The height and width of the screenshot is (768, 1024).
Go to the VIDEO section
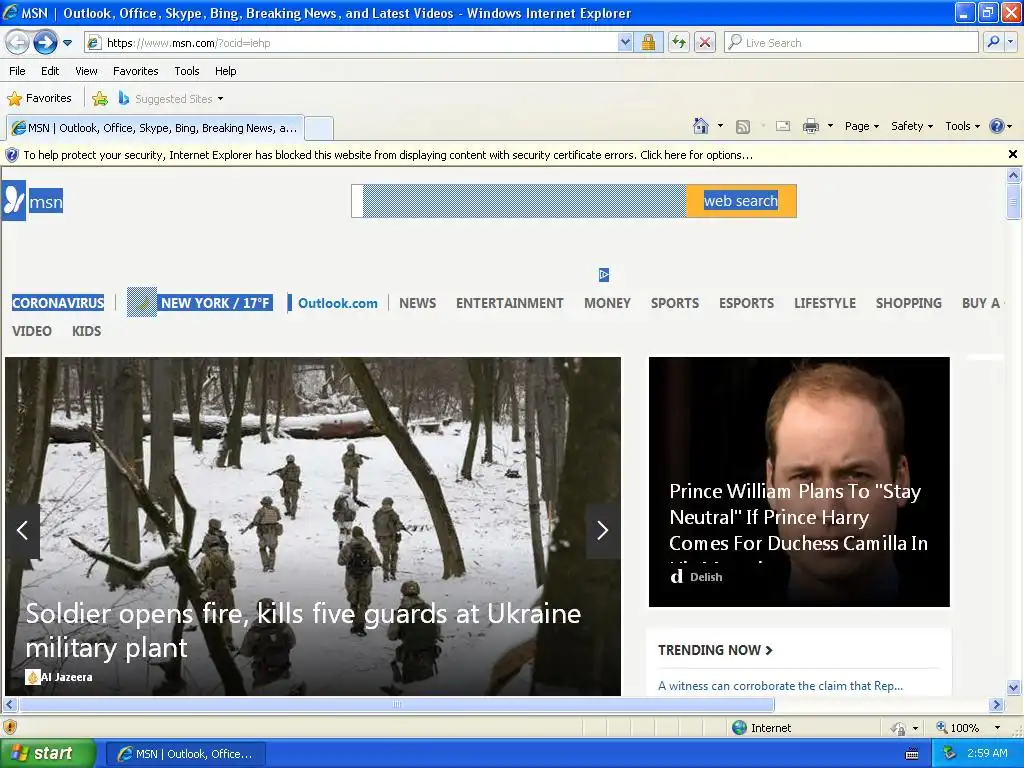coord(31,331)
